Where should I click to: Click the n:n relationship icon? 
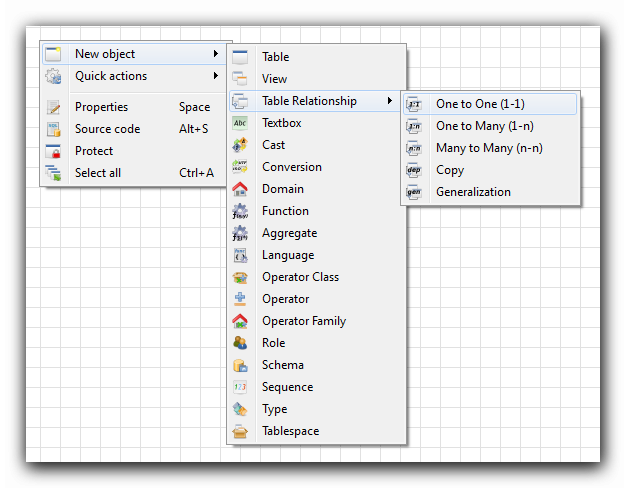(414, 148)
